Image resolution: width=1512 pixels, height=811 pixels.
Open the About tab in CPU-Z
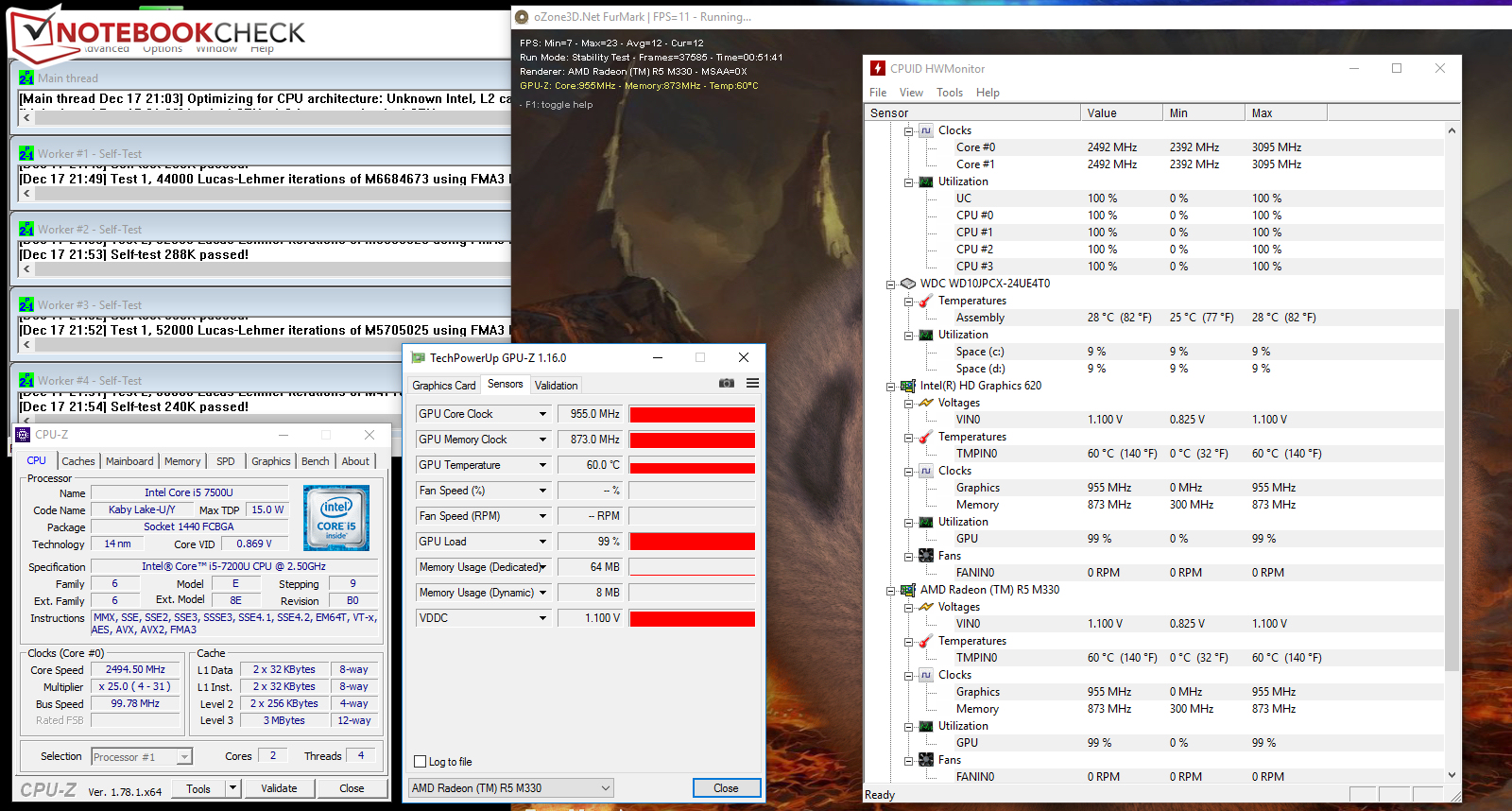coord(355,461)
